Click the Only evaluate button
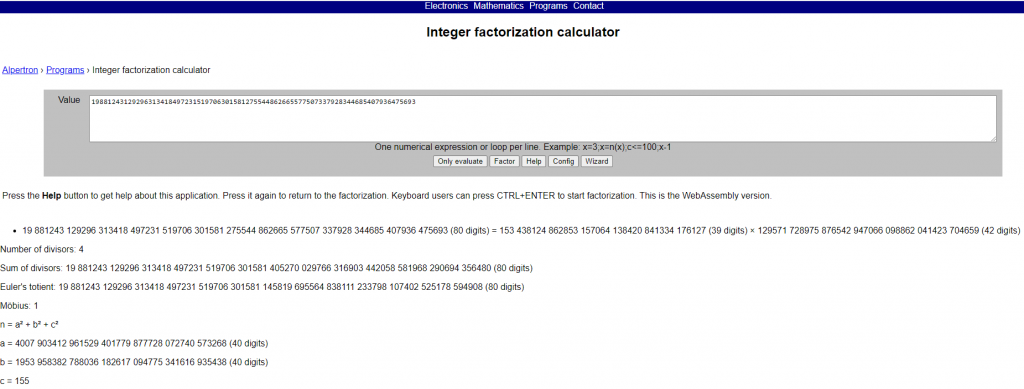Screen dimensions: 1024x389 [x=460, y=161]
